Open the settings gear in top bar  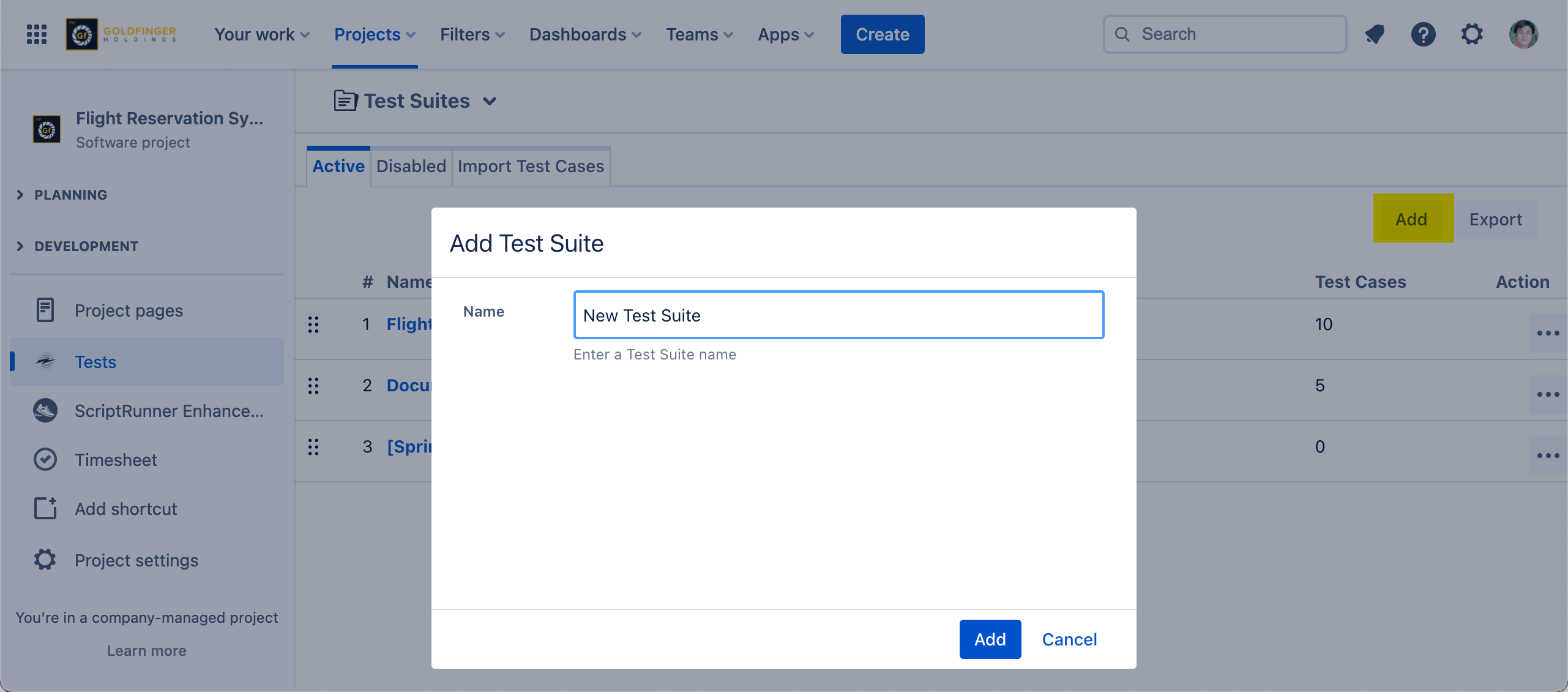coord(1472,34)
